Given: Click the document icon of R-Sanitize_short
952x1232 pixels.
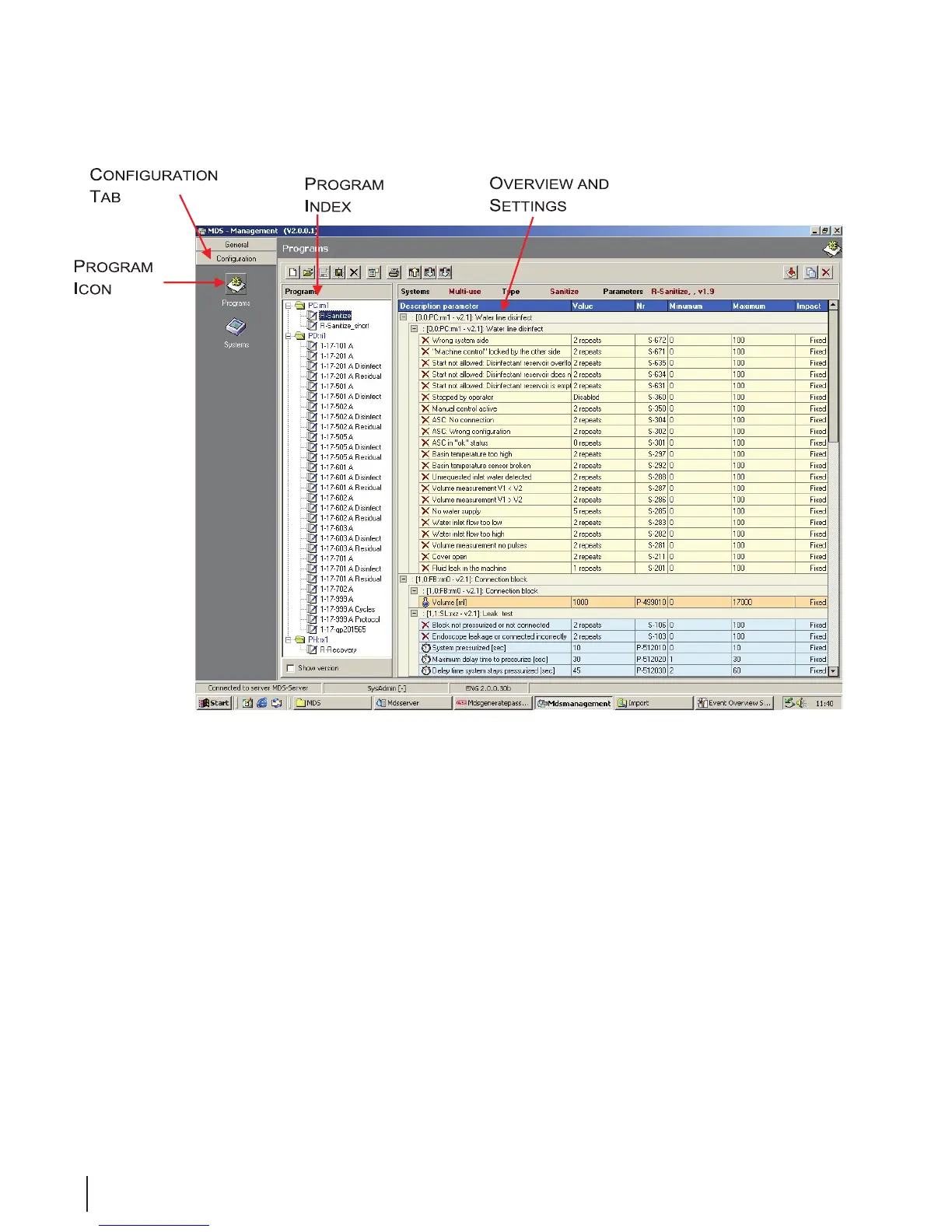Looking at the screenshot, I should click(313, 326).
